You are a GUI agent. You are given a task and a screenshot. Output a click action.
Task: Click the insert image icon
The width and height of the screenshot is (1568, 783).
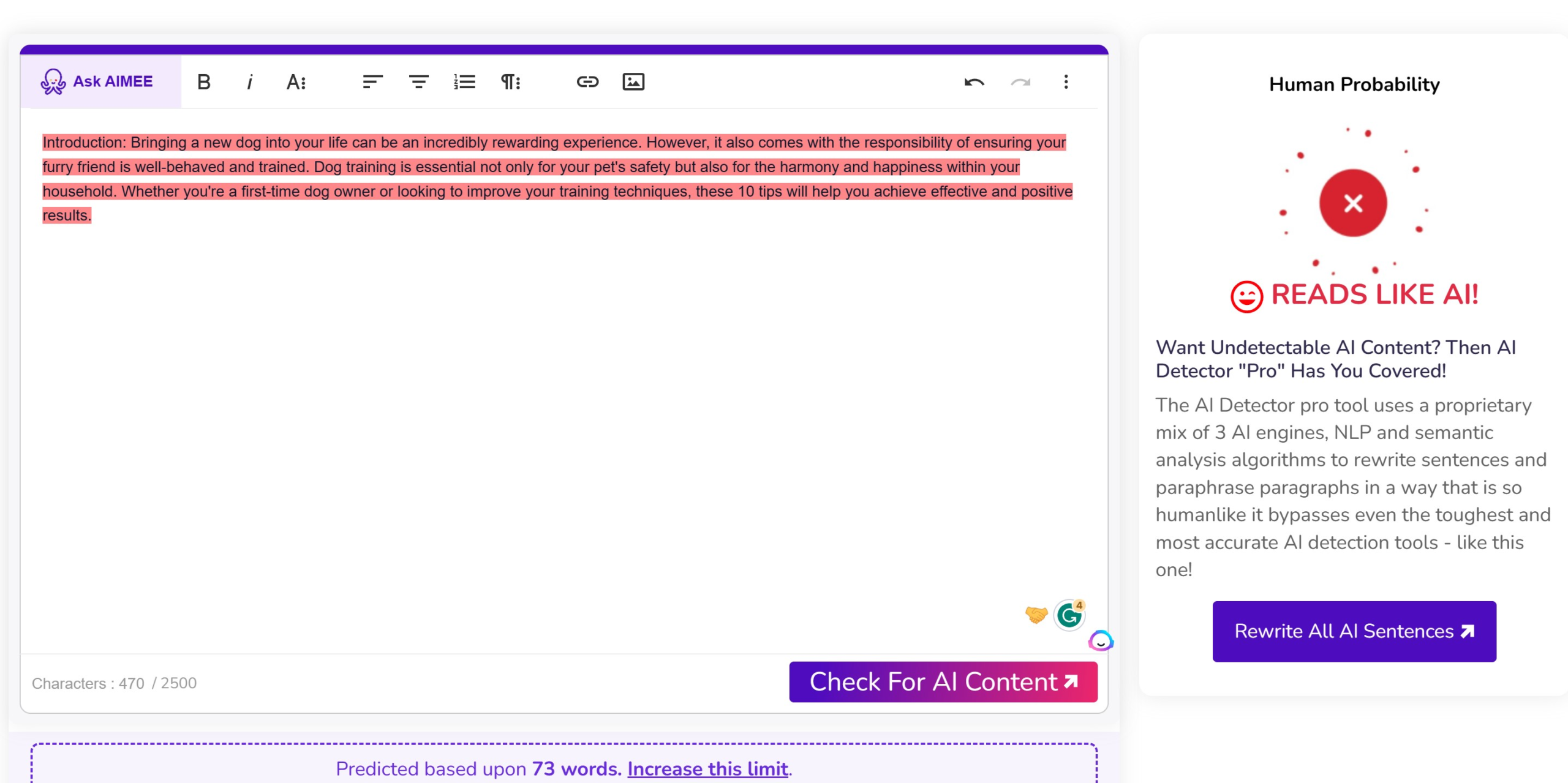click(633, 82)
